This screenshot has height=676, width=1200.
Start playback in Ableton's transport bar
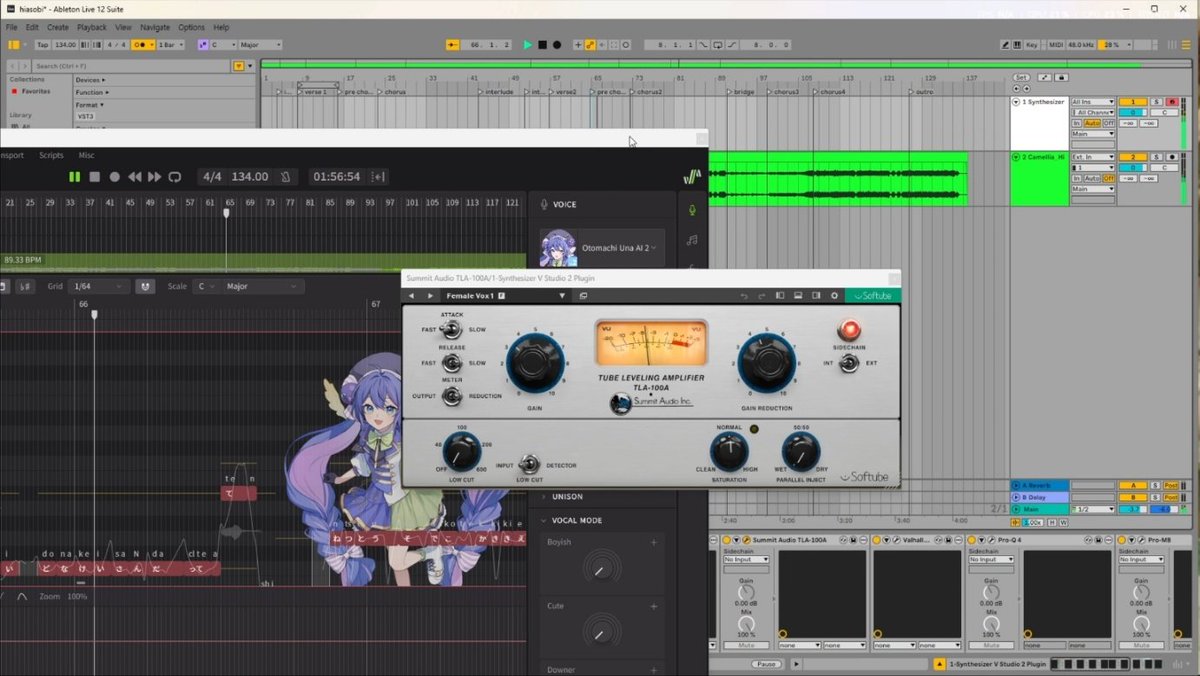coord(528,45)
